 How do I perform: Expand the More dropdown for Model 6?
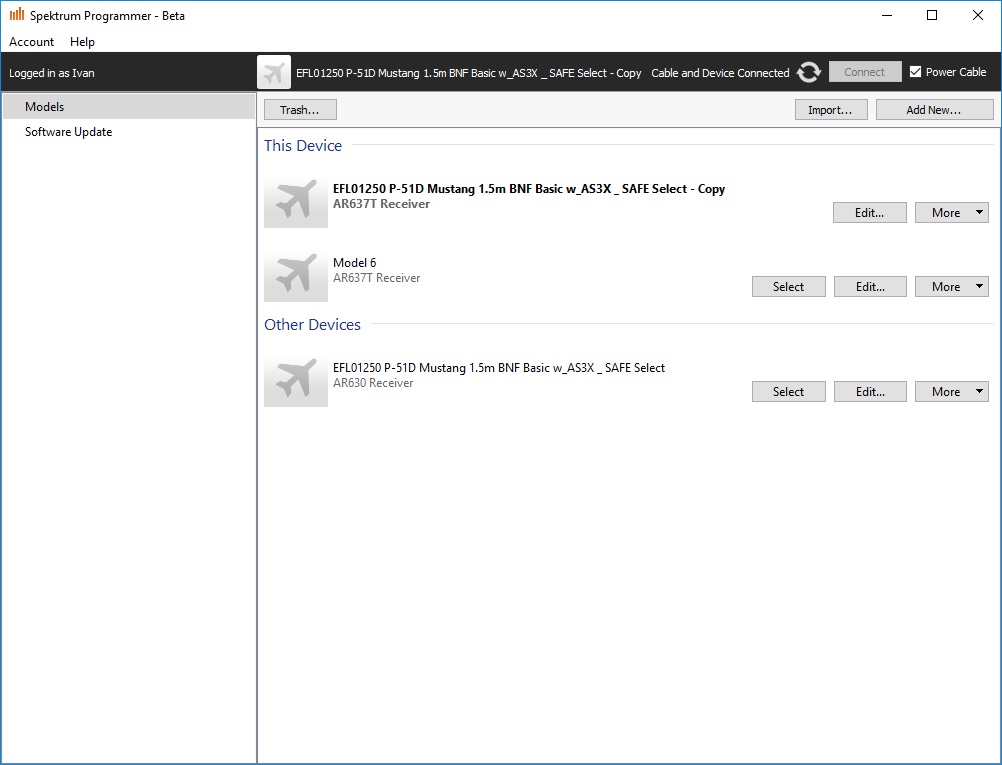951,287
